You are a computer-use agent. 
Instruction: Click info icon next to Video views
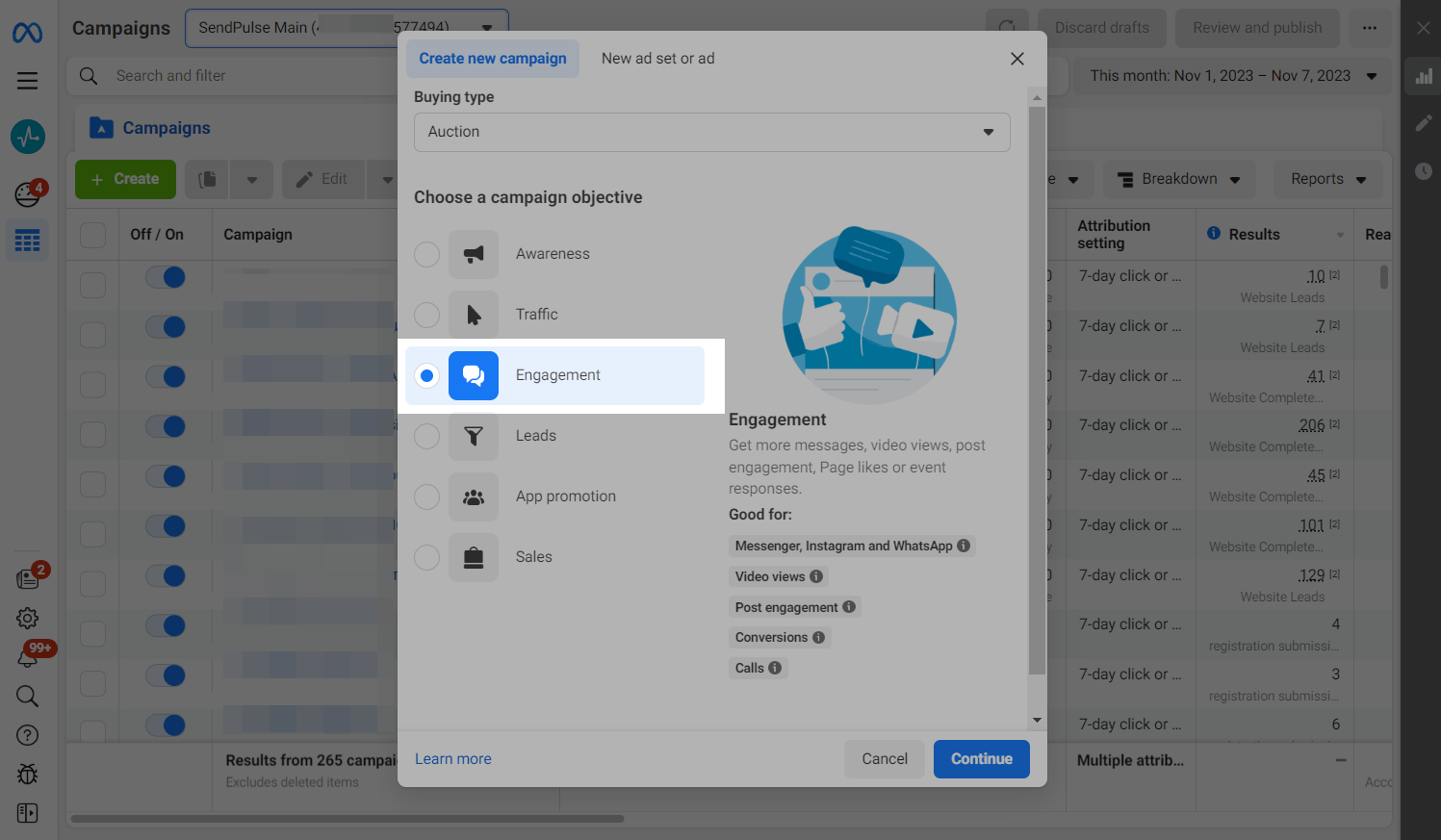(816, 576)
